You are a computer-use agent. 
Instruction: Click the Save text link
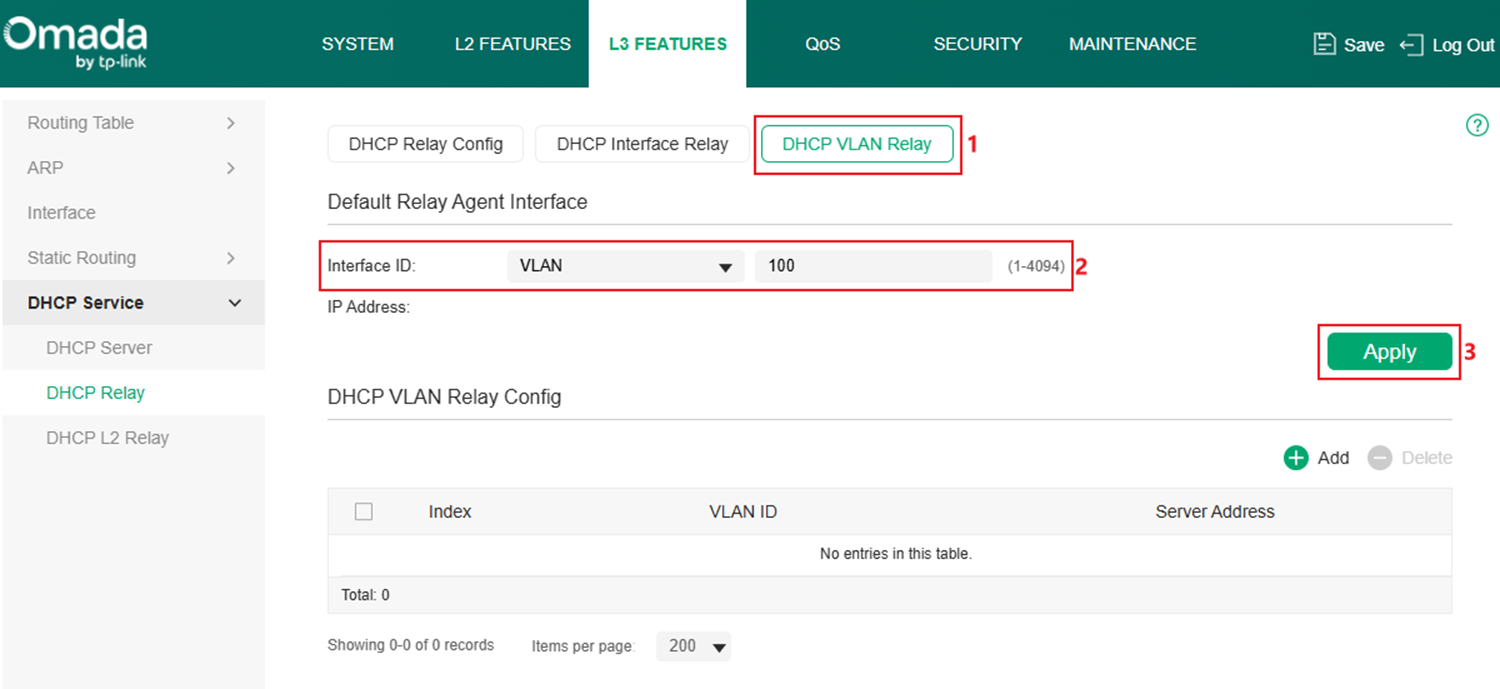coord(1364,45)
